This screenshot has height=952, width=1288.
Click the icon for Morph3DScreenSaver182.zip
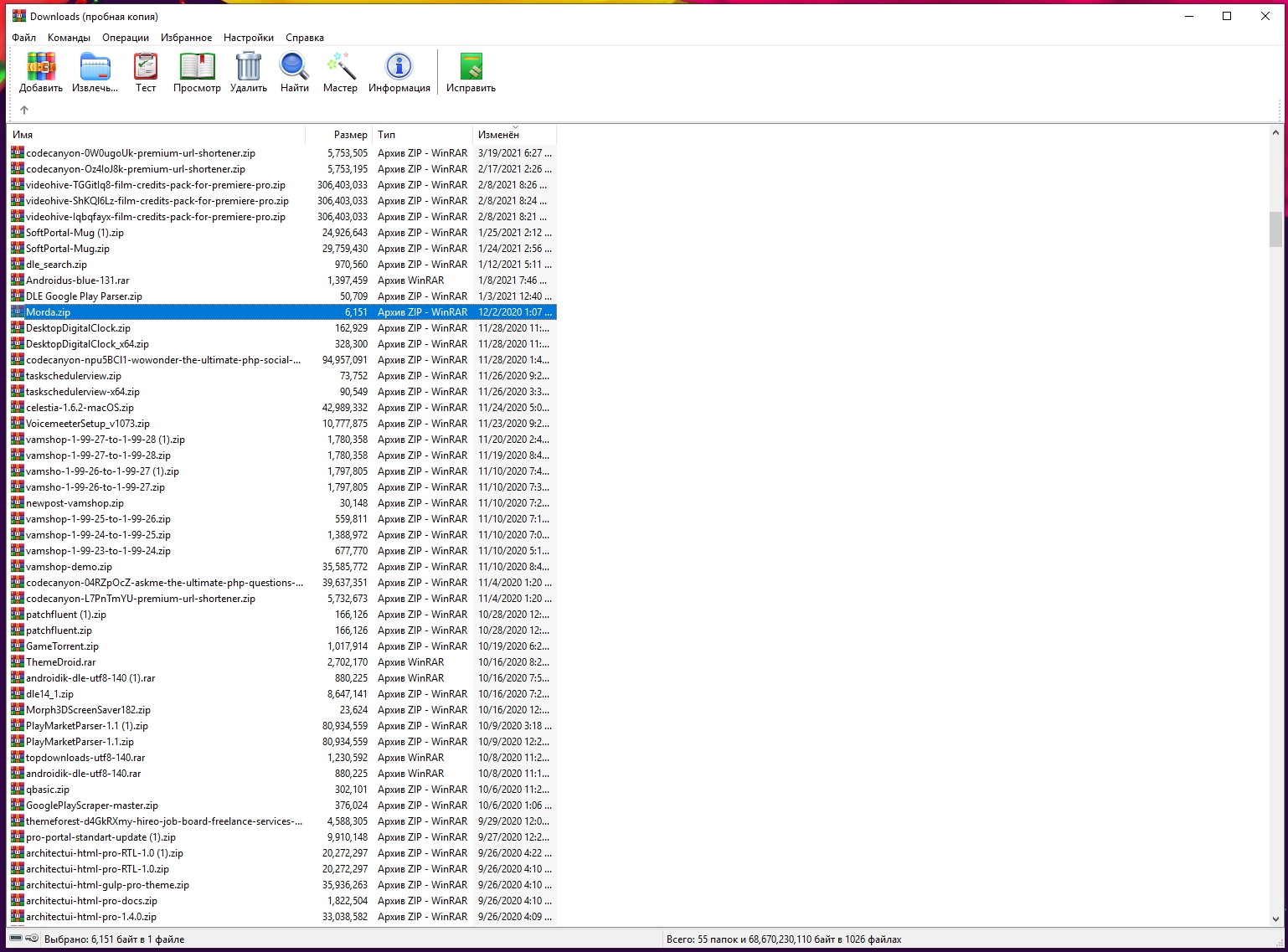pyautogui.click(x=18, y=710)
